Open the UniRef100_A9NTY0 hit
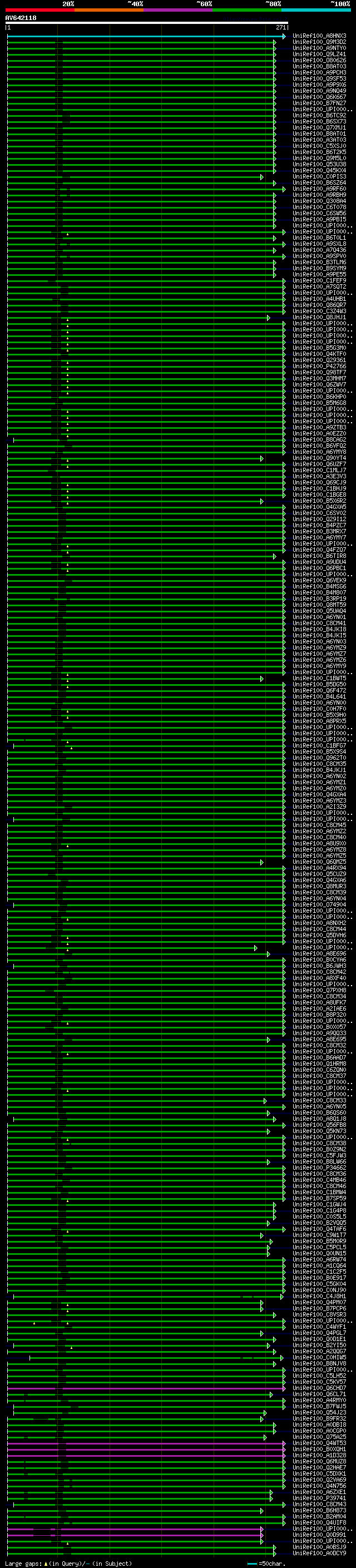Viewport: 356px width, 1568px height. pyautogui.click(x=319, y=48)
